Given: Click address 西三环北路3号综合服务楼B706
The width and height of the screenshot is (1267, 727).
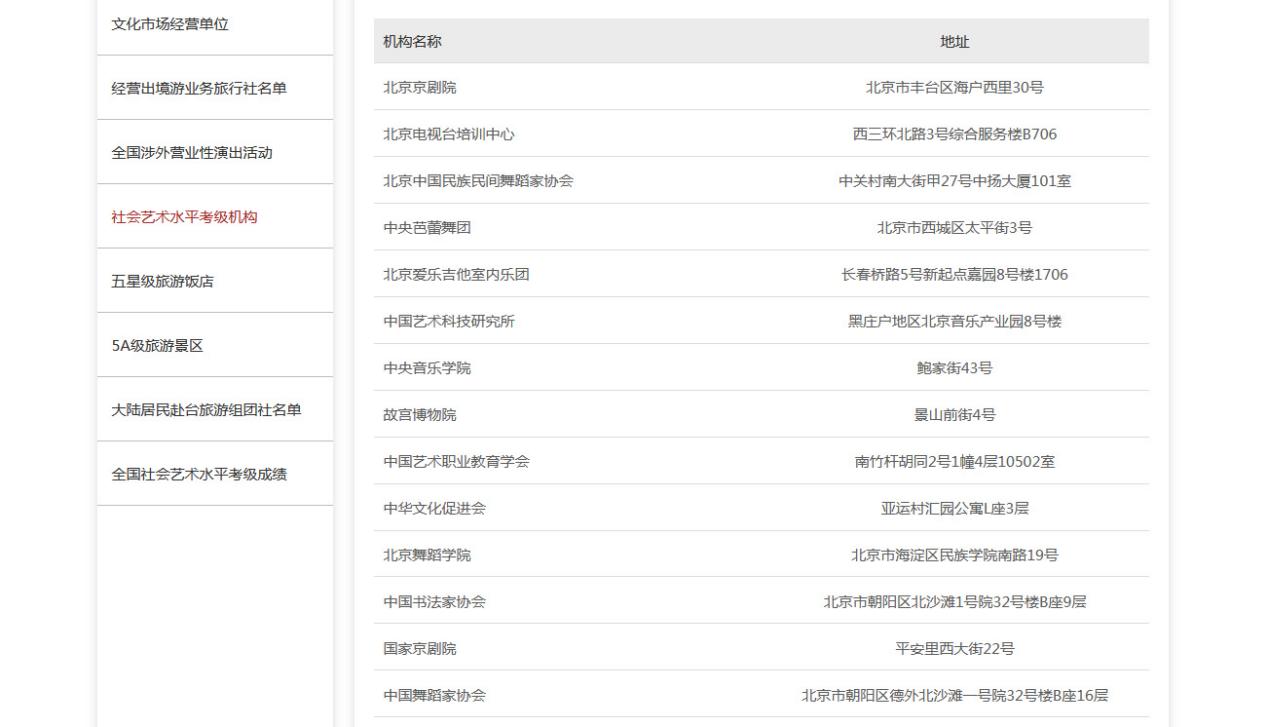Looking at the screenshot, I should (x=954, y=134).
